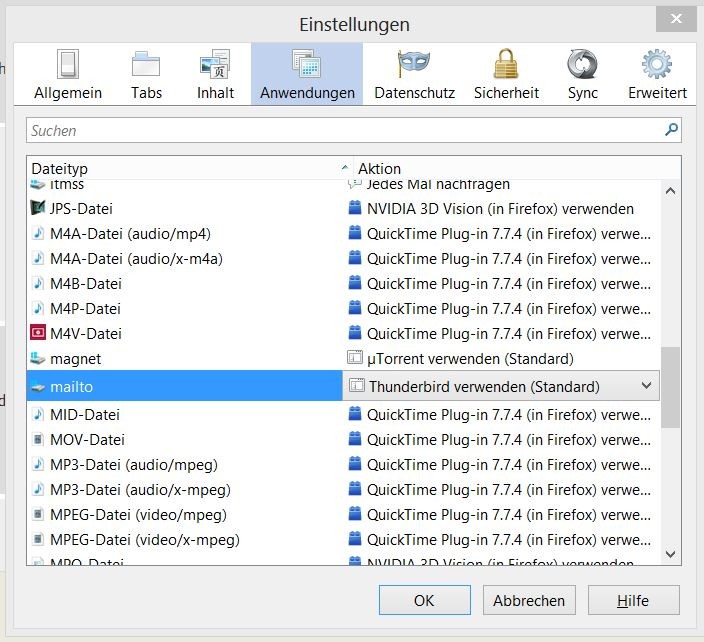Sort list by Dateityp column header
The width and height of the screenshot is (704, 642).
185,169
